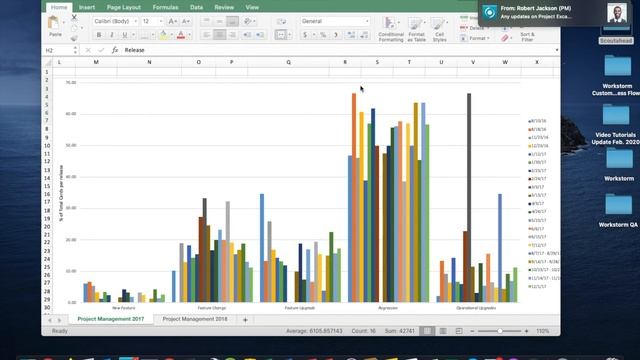
Task: Increase indent icon
Action: pos(260,35)
